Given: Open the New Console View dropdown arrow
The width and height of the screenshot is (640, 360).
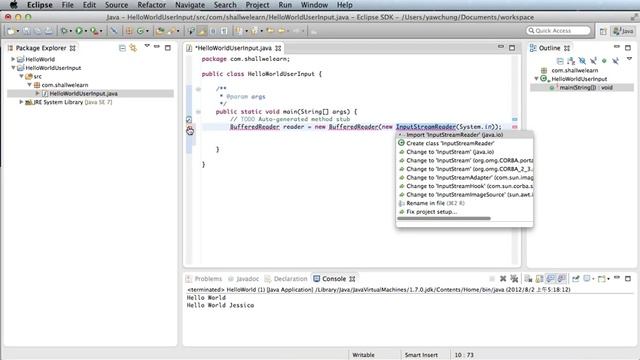Looking at the screenshot, I should coord(608,279).
